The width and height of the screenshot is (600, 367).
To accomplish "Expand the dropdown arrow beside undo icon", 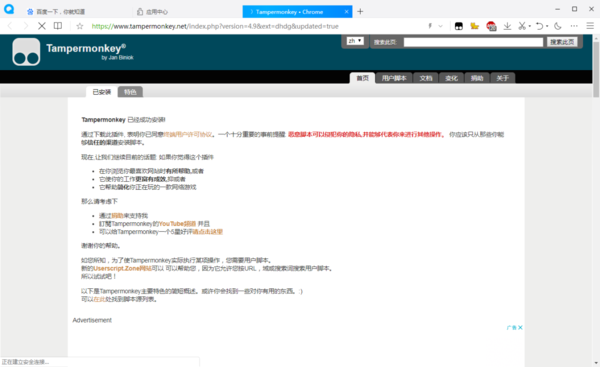I will pos(547,26).
